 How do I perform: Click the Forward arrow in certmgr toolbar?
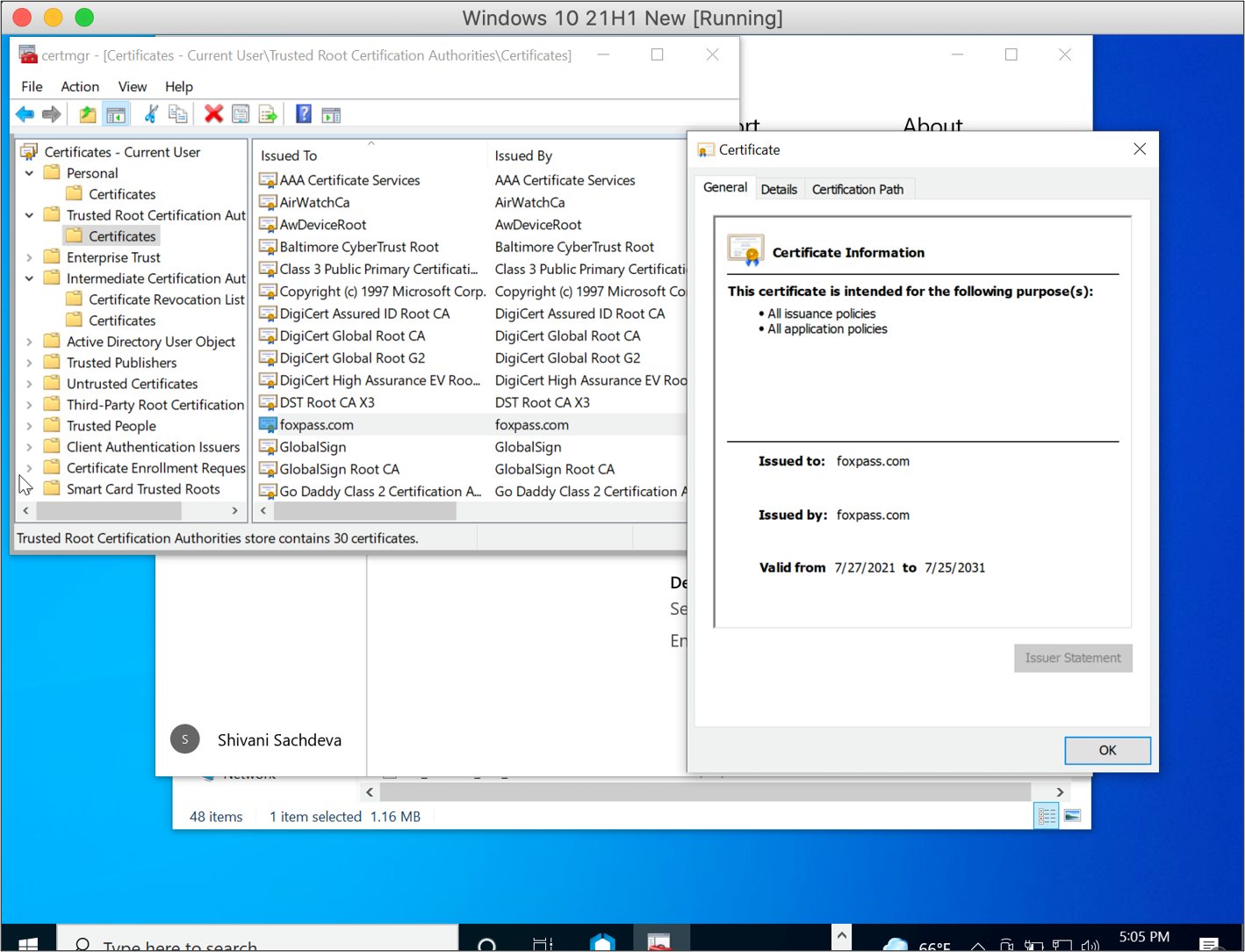point(52,114)
